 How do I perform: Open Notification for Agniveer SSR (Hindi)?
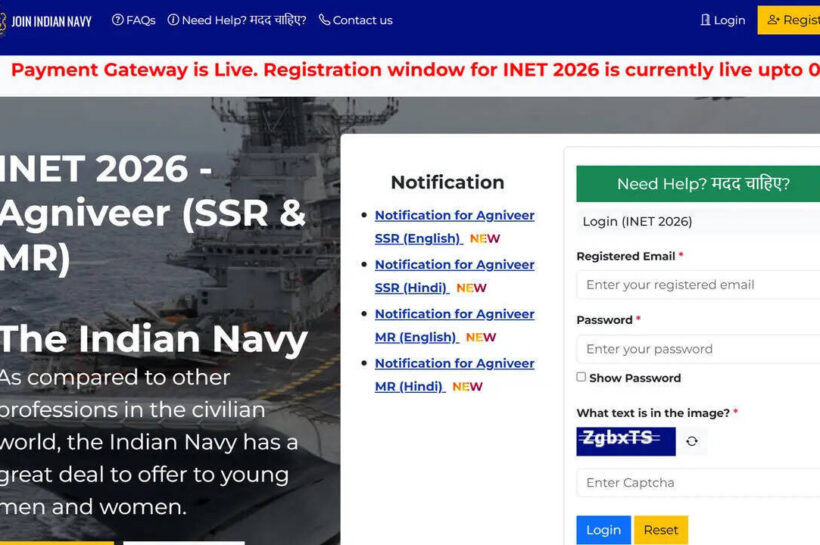tap(454, 276)
